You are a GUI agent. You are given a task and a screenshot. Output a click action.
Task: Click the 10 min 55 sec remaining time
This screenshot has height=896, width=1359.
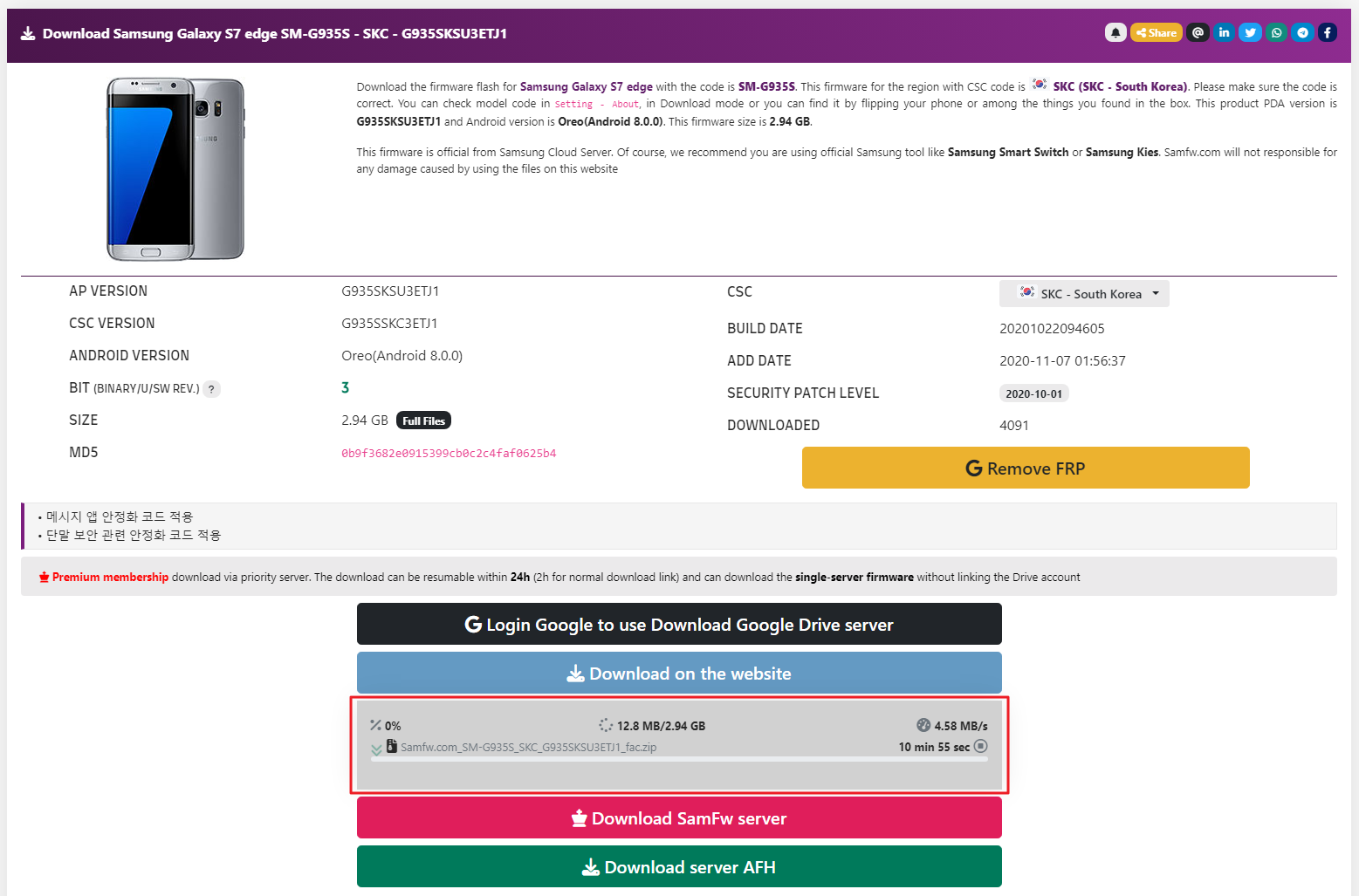pos(934,747)
